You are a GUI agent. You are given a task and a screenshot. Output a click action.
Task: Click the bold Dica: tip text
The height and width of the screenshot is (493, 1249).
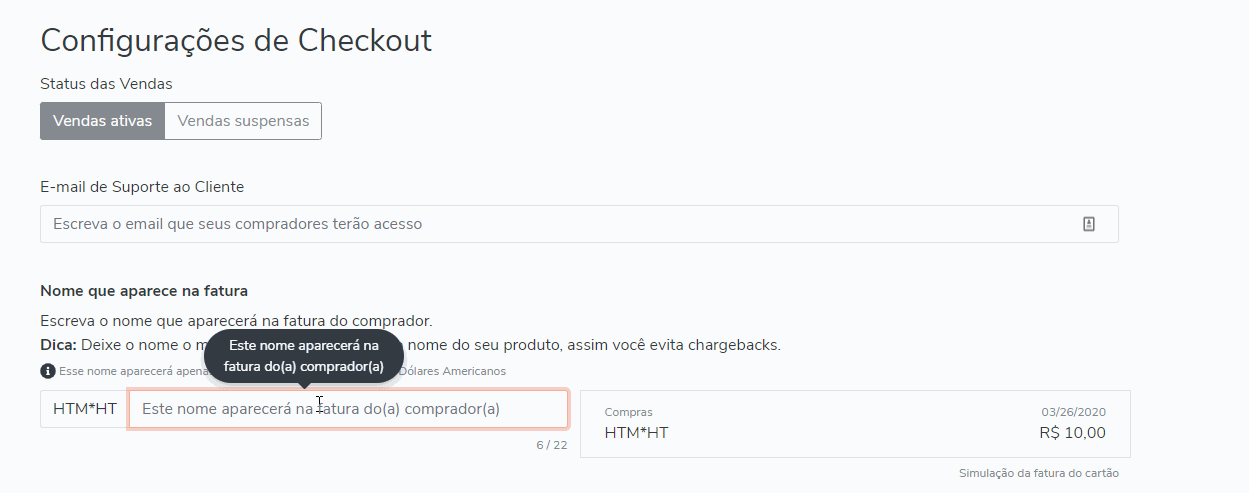click(x=58, y=345)
